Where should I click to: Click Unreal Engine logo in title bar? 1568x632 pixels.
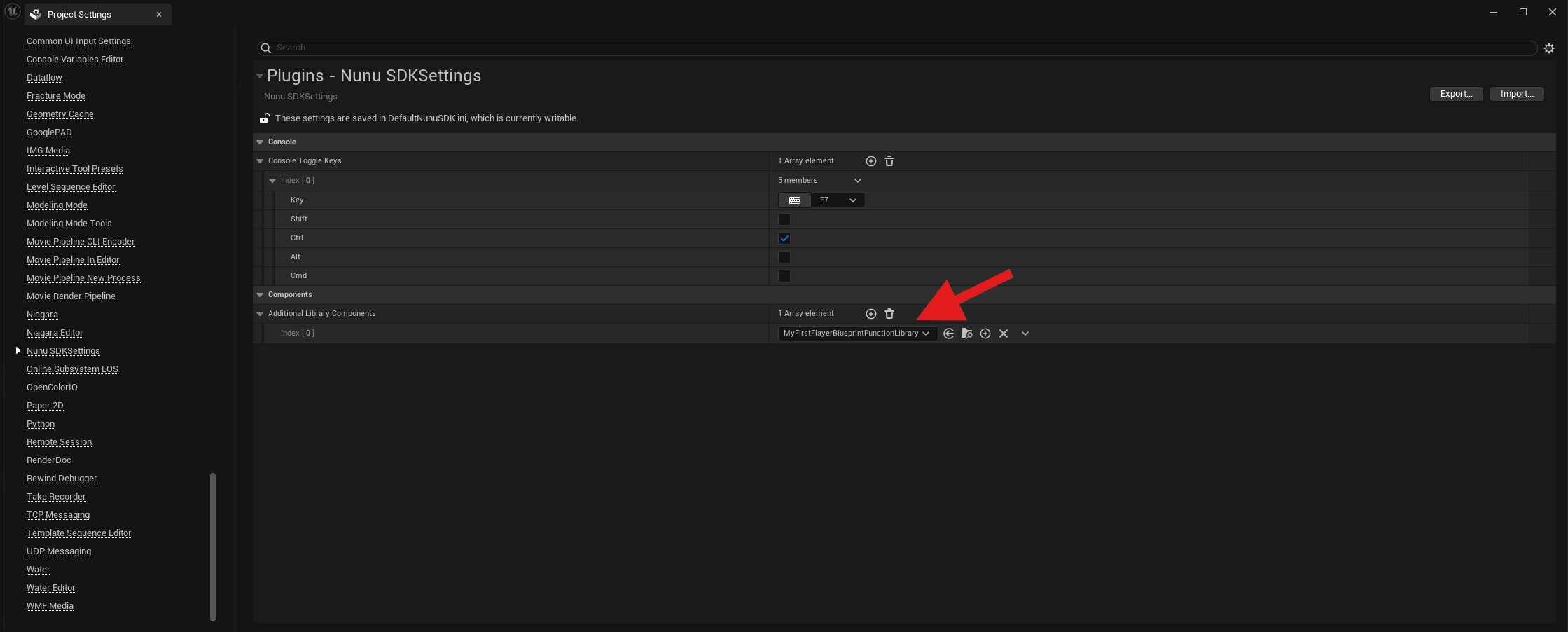(x=12, y=12)
